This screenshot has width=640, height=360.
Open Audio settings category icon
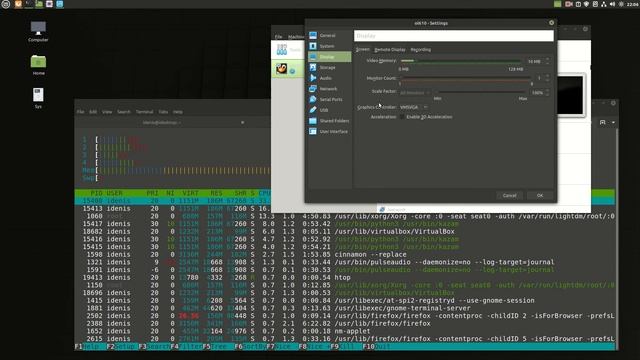click(313, 78)
